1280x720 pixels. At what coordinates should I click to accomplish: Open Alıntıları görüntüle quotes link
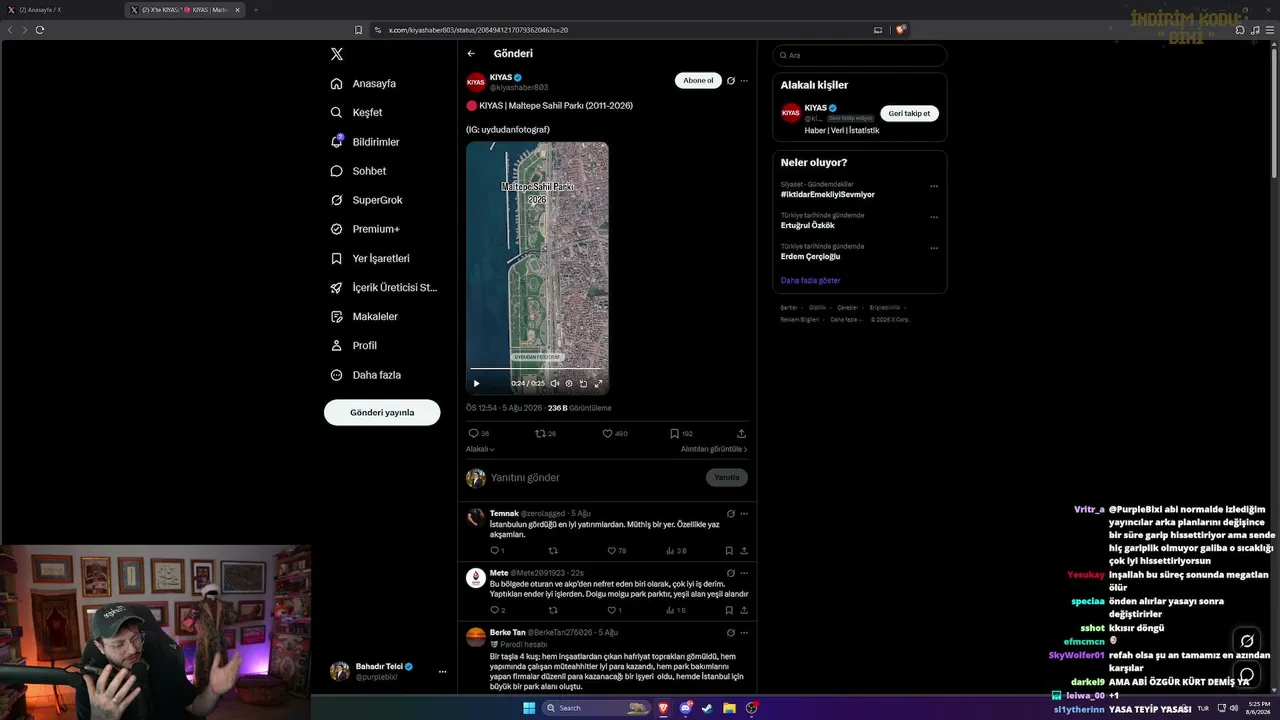(714, 449)
